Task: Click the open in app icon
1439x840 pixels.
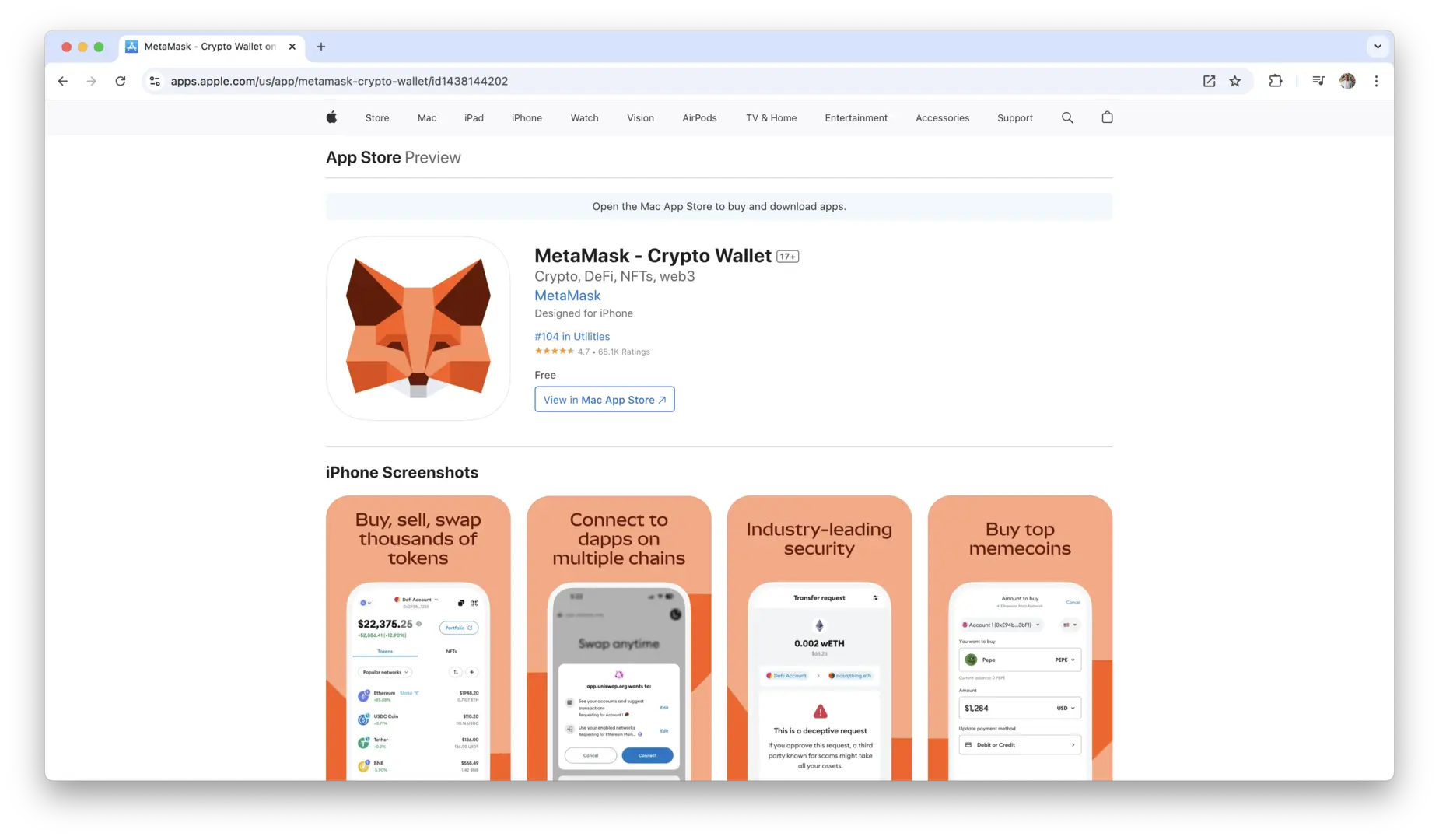Action: click(1209, 81)
